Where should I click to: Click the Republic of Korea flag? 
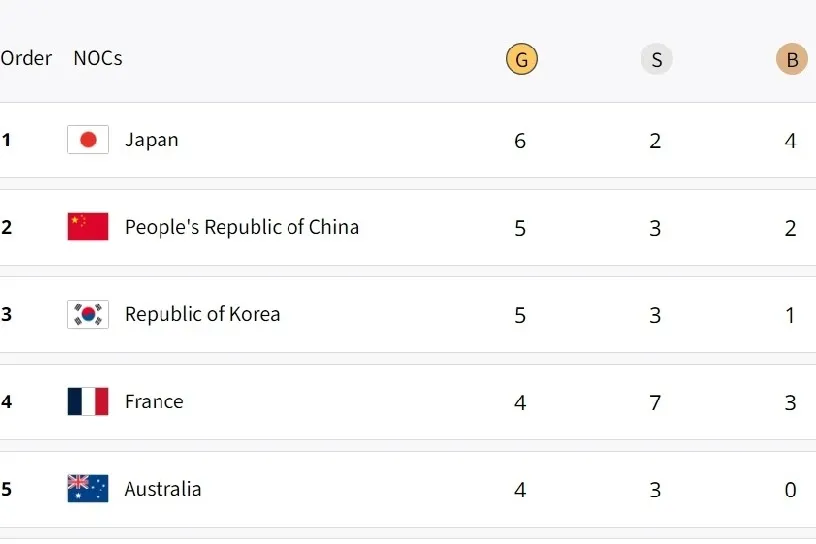(x=88, y=314)
